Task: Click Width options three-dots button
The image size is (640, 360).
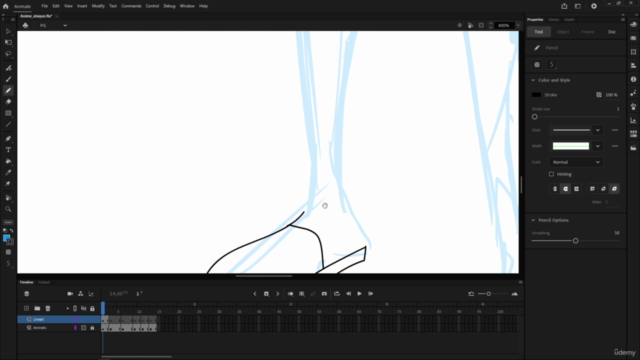Action: point(615,146)
